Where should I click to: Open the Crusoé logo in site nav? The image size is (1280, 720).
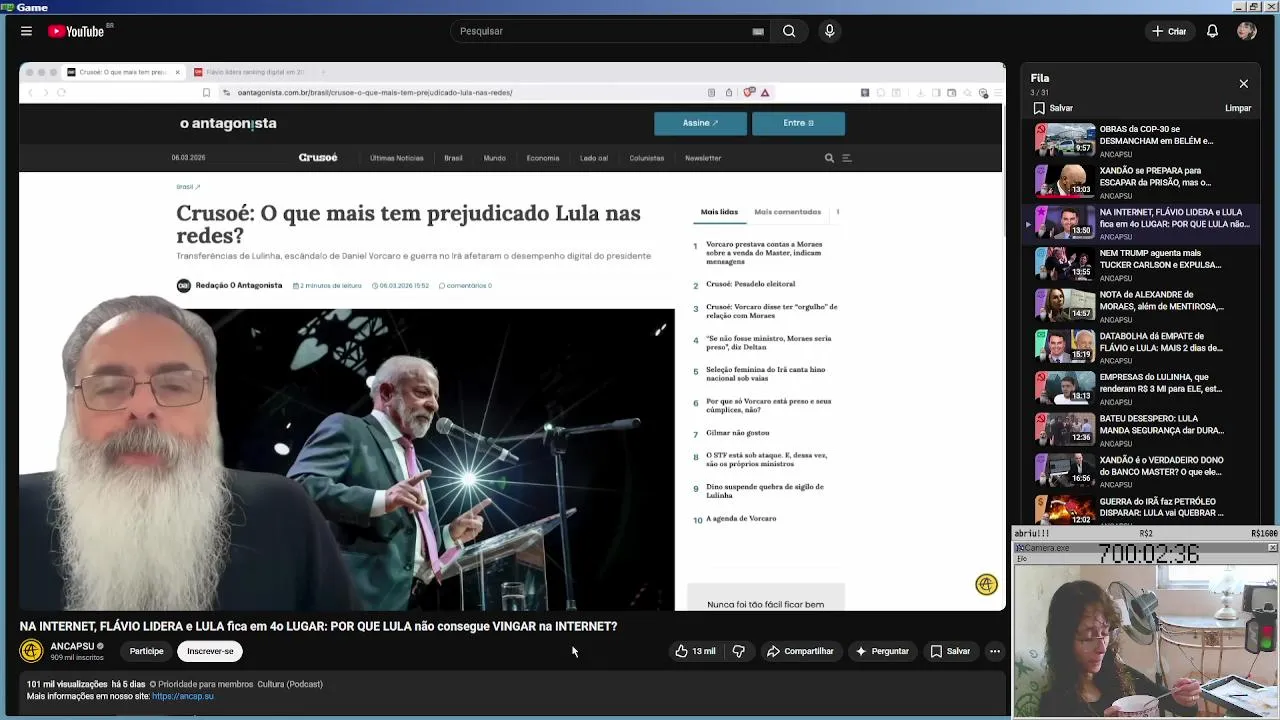pos(318,158)
